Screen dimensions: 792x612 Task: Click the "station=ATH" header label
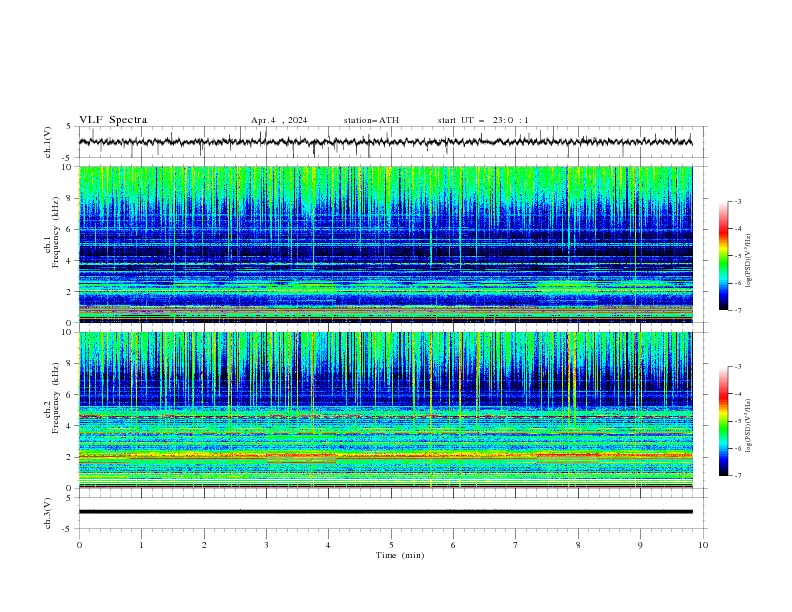pyautogui.click(x=371, y=120)
